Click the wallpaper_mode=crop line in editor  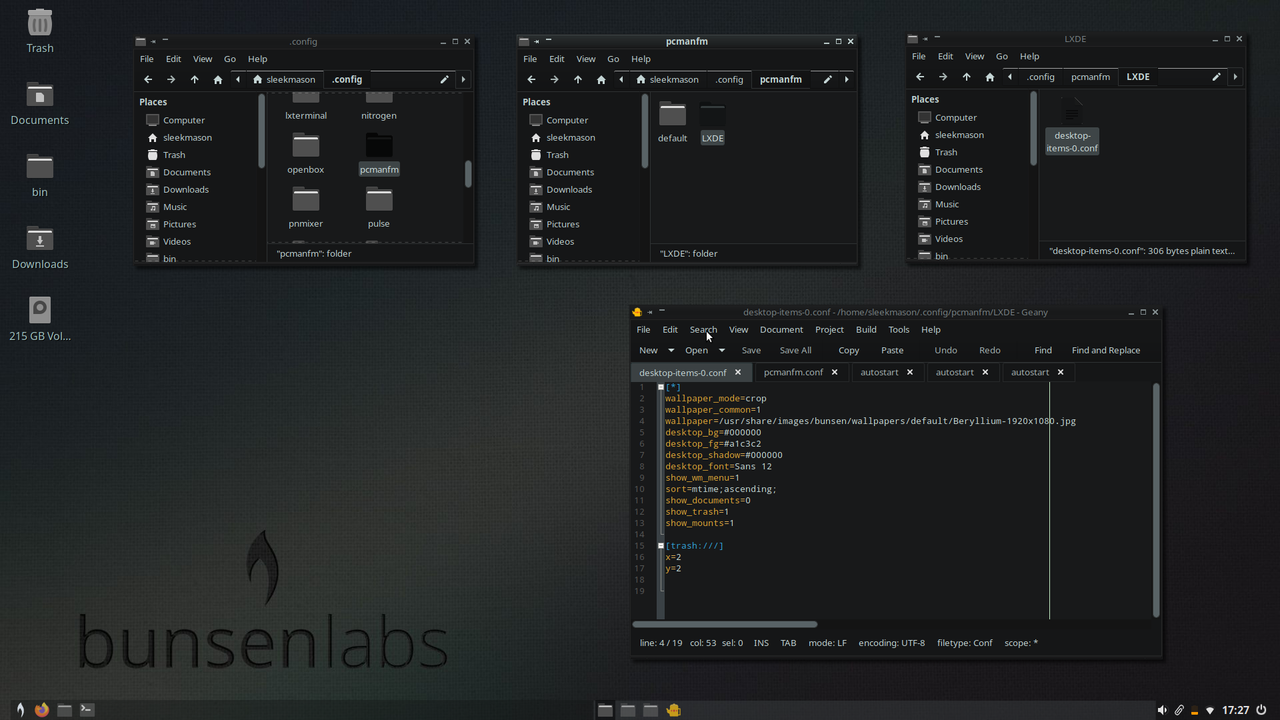(x=716, y=398)
